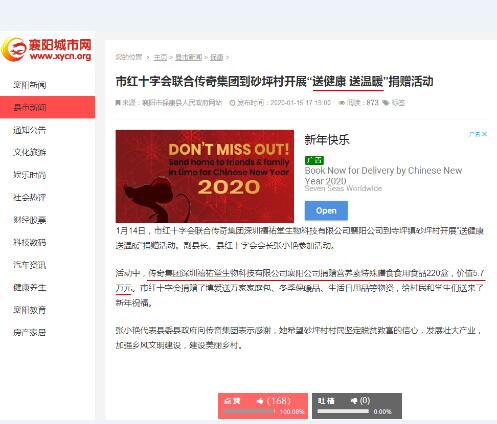Click the eye icon beside 阅读 count
The height and width of the screenshot is (424, 497).
[x=342, y=103]
